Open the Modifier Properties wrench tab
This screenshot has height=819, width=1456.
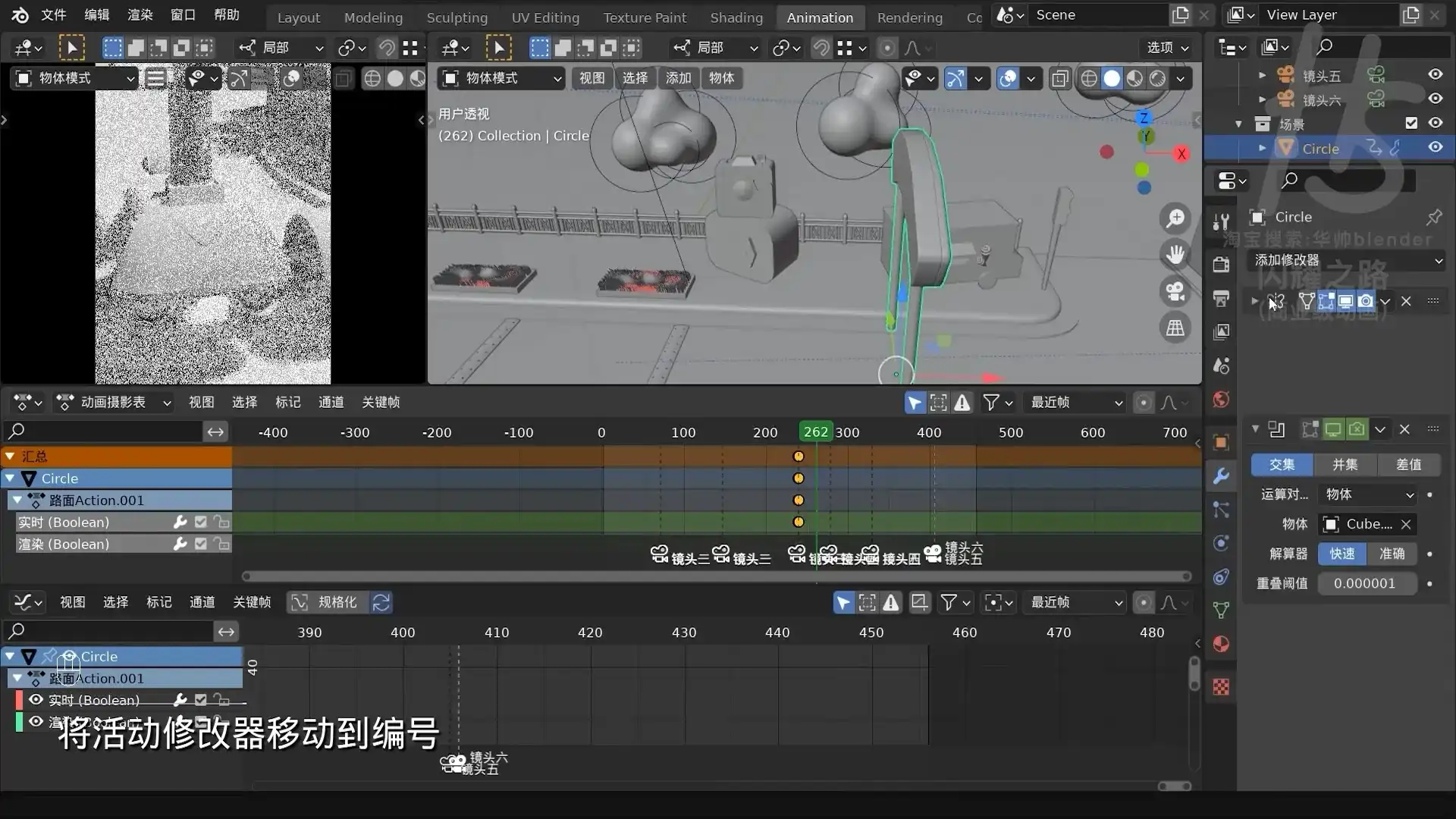pos(1221,475)
